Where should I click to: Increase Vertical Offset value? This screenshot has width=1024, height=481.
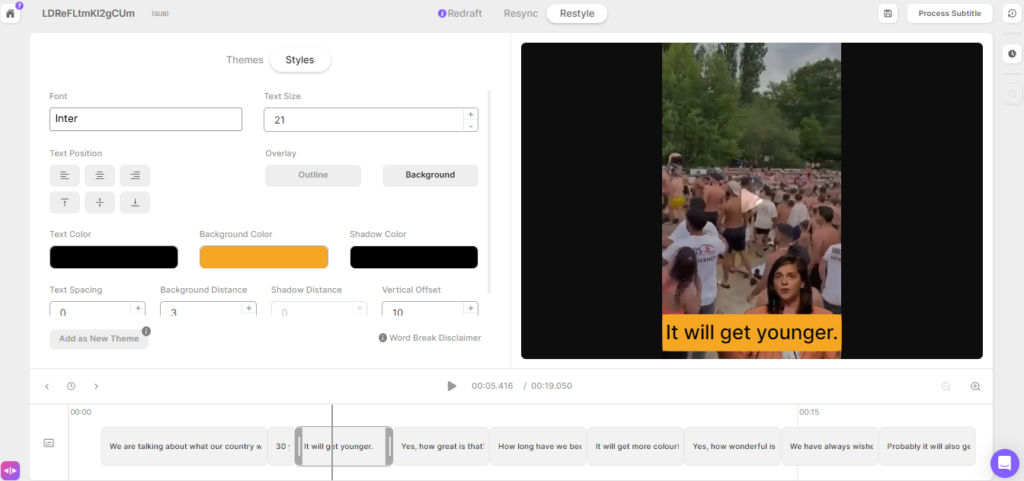471,307
